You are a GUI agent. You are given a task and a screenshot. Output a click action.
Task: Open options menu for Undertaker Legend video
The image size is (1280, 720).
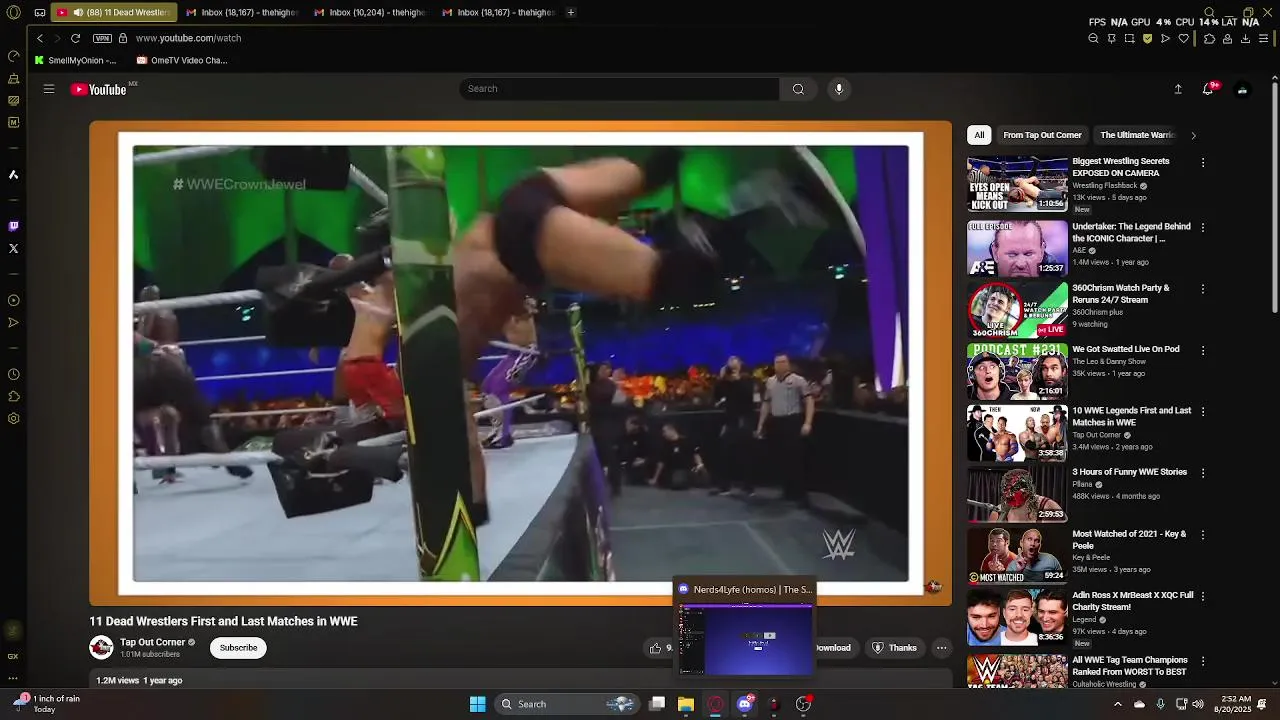point(1203,227)
